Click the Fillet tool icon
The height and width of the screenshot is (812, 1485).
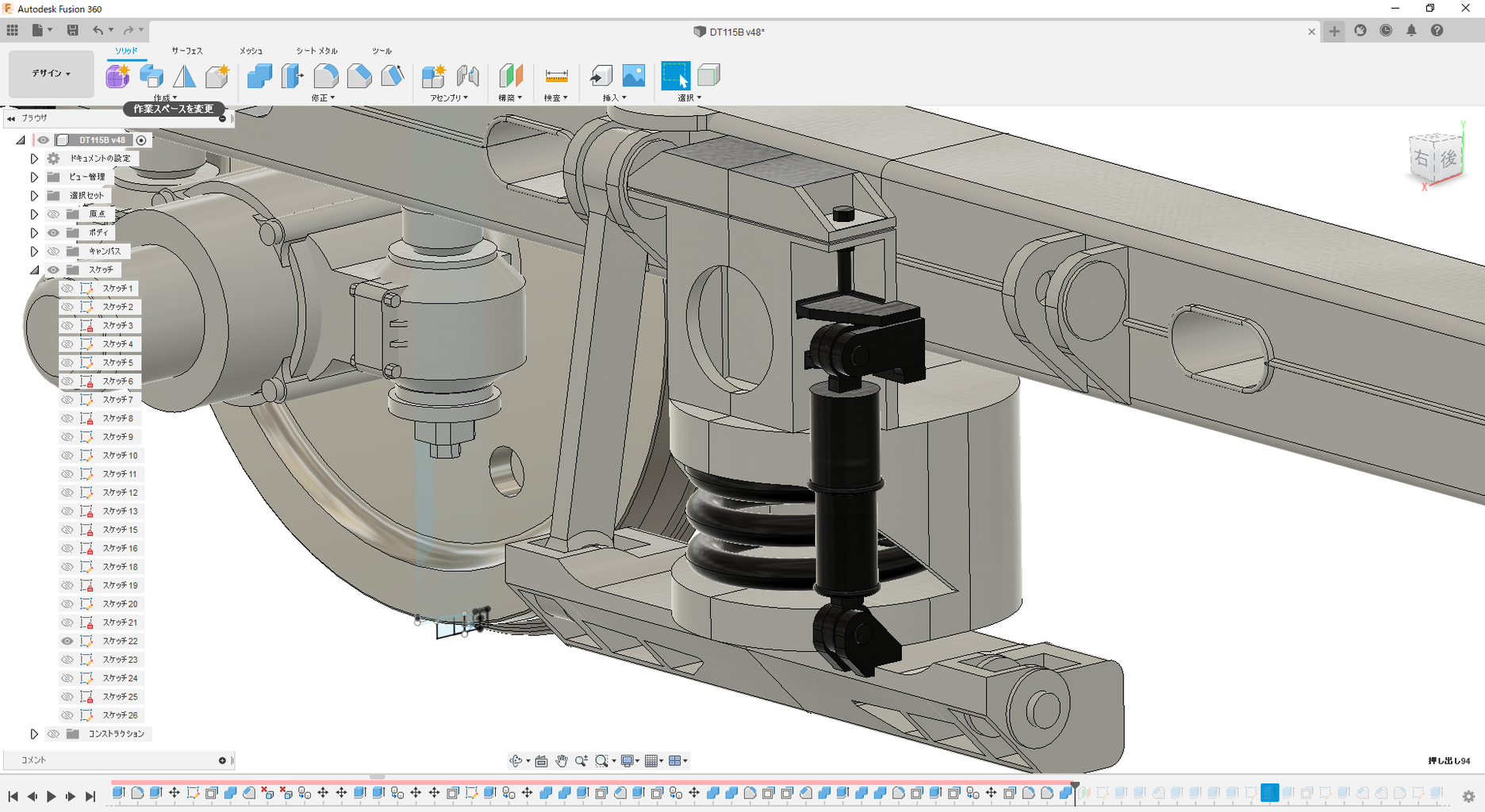pyautogui.click(x=326, y=76)
